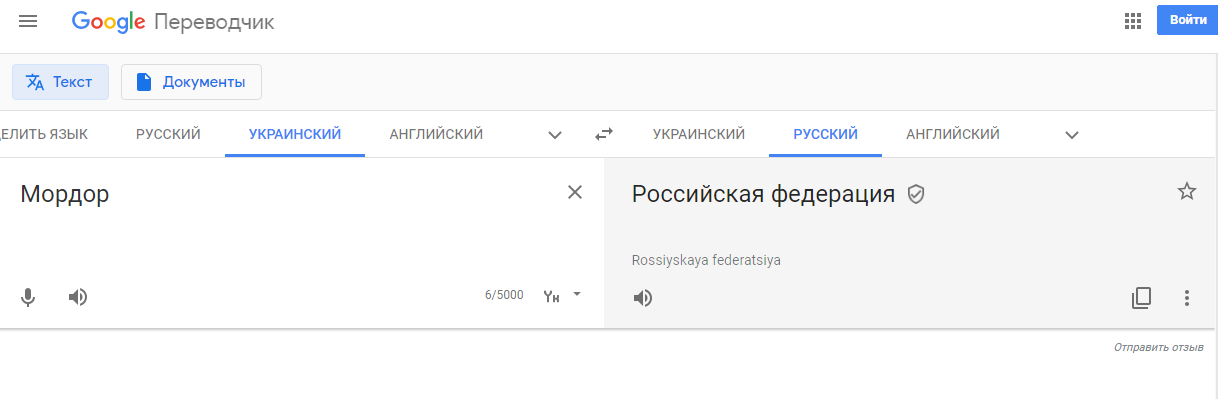Viewport: 1218px width, 399px height.
Task: Expand more target languages list
Action: tap(1072, 135)
